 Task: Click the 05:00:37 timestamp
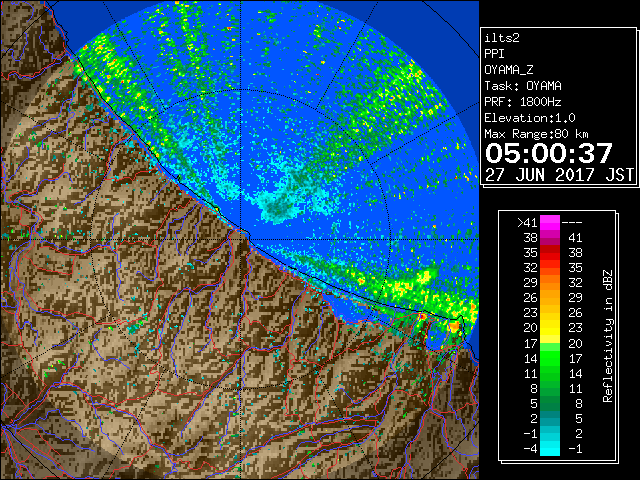point(549,153)
